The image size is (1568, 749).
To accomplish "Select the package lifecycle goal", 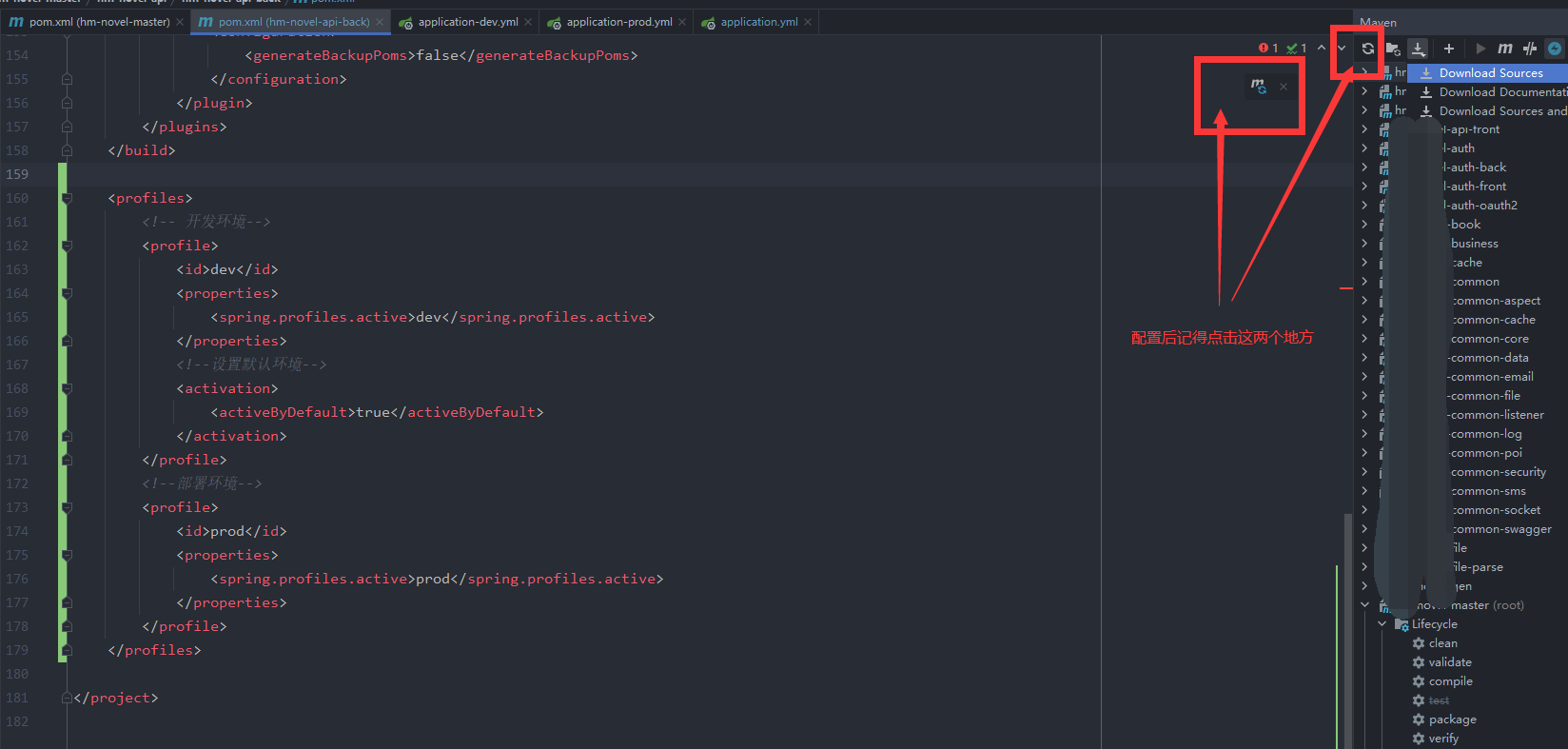I will (1452, 719).
